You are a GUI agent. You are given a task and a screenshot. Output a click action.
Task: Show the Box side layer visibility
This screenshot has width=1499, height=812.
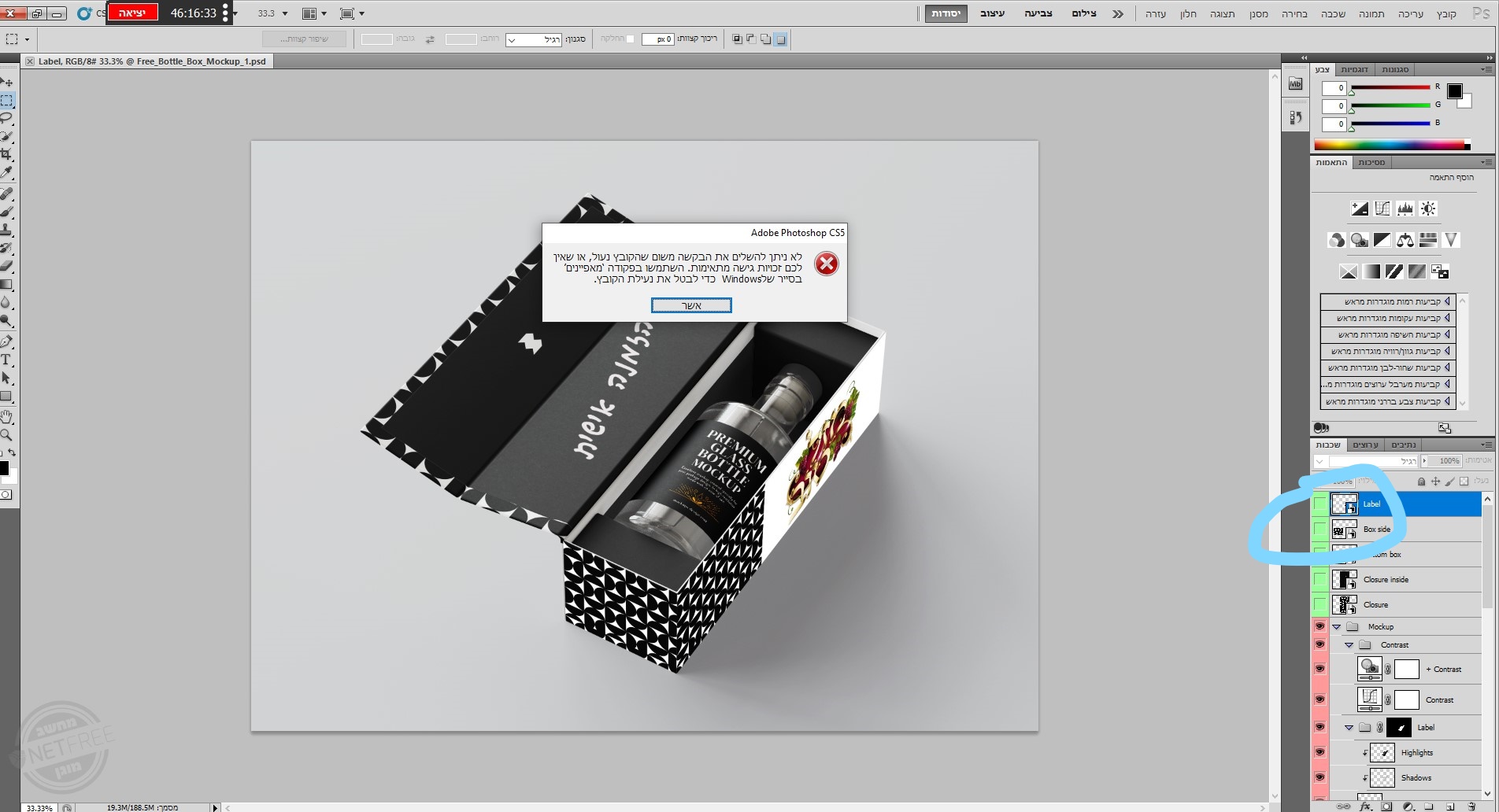(1320, 530)
